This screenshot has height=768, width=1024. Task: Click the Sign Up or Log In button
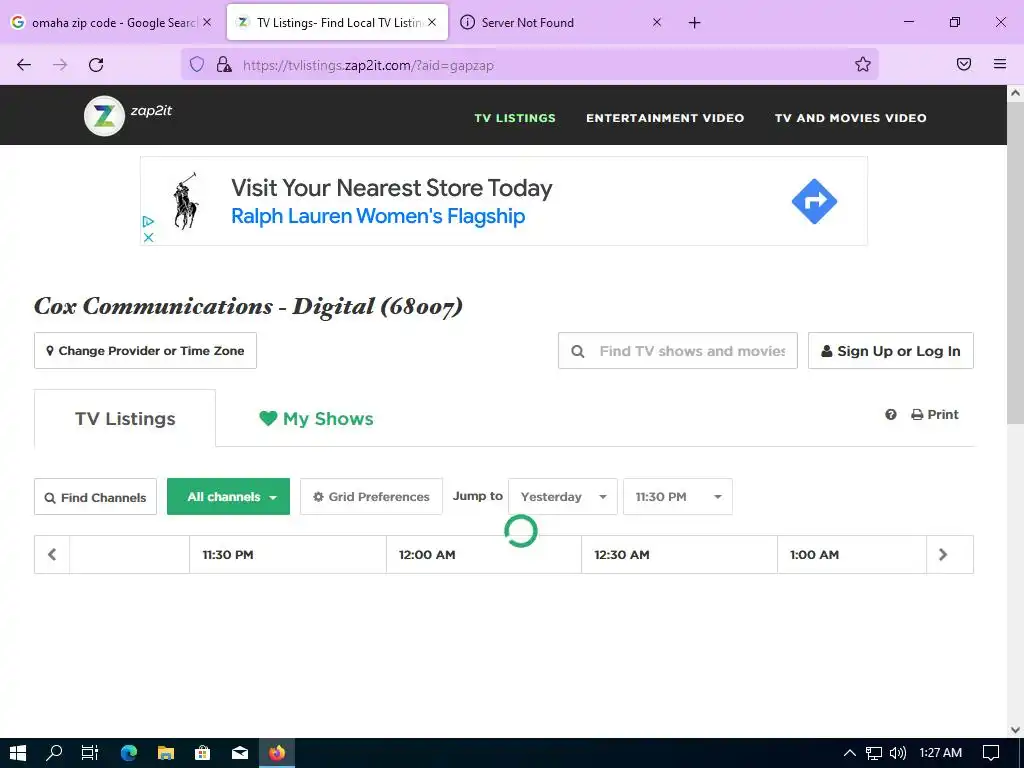point(891,351)
